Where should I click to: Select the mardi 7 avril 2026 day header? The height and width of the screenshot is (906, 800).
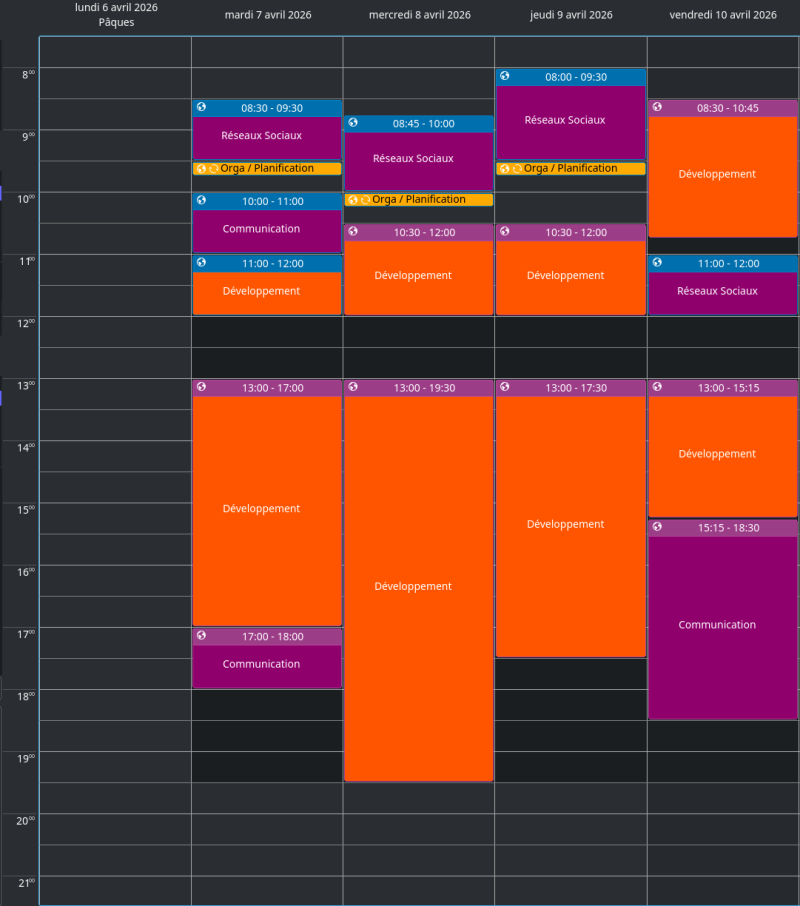[268, 15]
